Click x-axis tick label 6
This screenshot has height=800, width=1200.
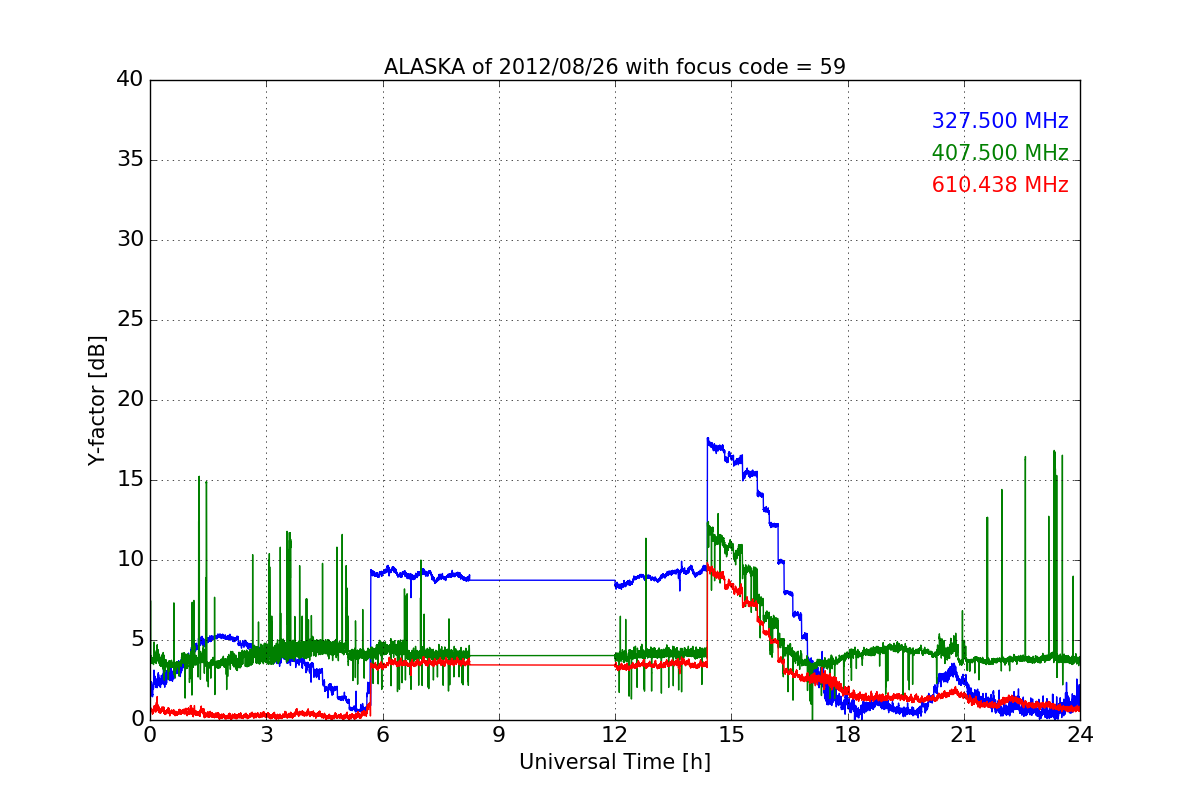coord(383,734)
